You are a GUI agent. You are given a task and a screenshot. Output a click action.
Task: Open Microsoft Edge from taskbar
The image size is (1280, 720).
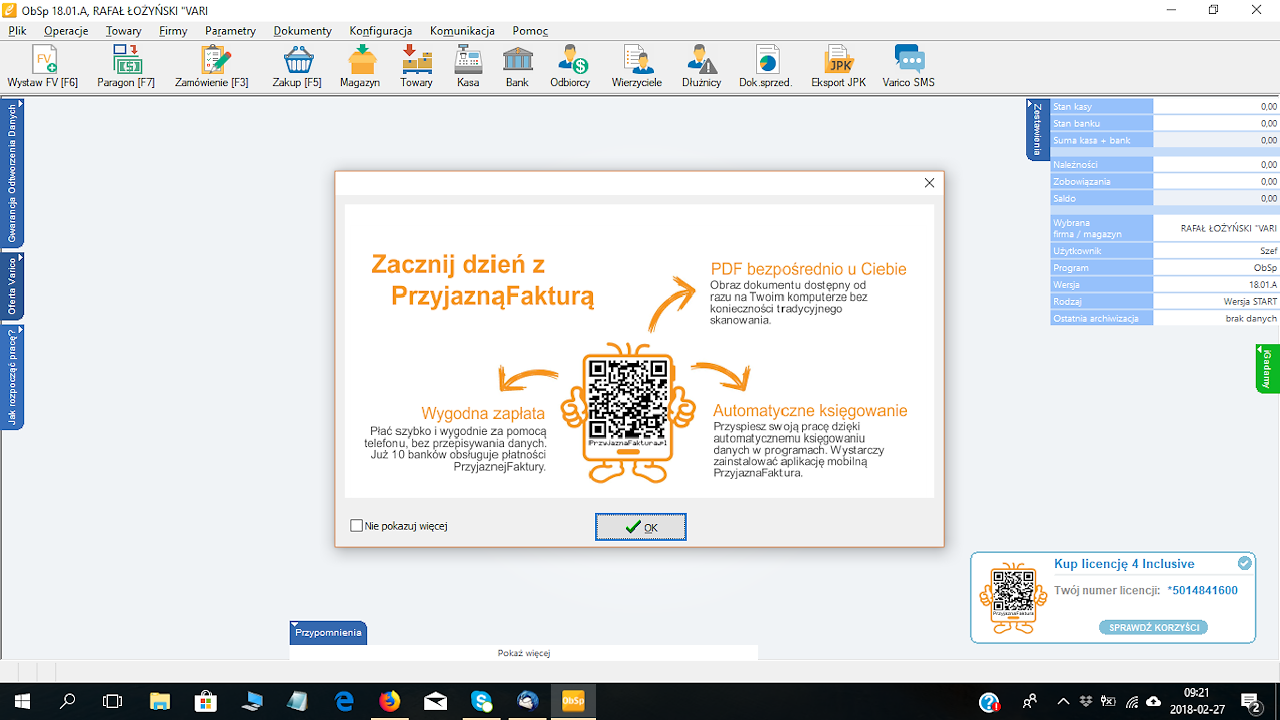pos(344,701)
